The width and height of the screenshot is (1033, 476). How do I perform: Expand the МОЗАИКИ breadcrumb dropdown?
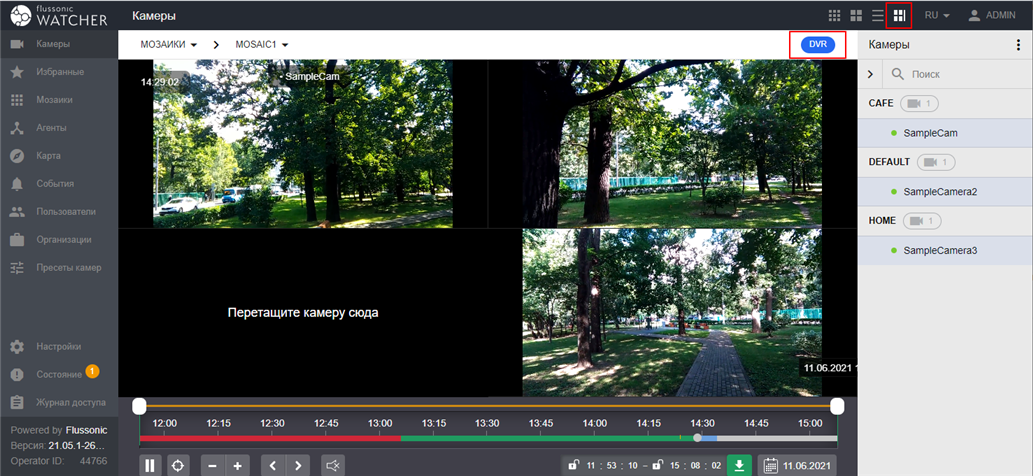pyautogui.click(x=168, y=45)
